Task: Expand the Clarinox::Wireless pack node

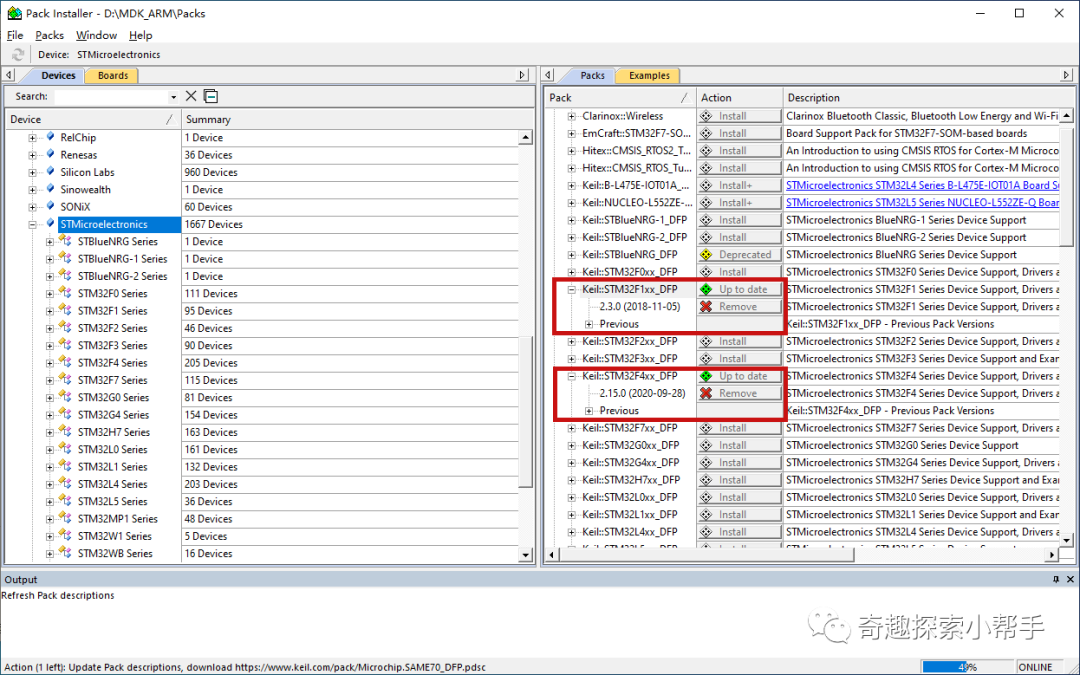Action: click(572, 116)
